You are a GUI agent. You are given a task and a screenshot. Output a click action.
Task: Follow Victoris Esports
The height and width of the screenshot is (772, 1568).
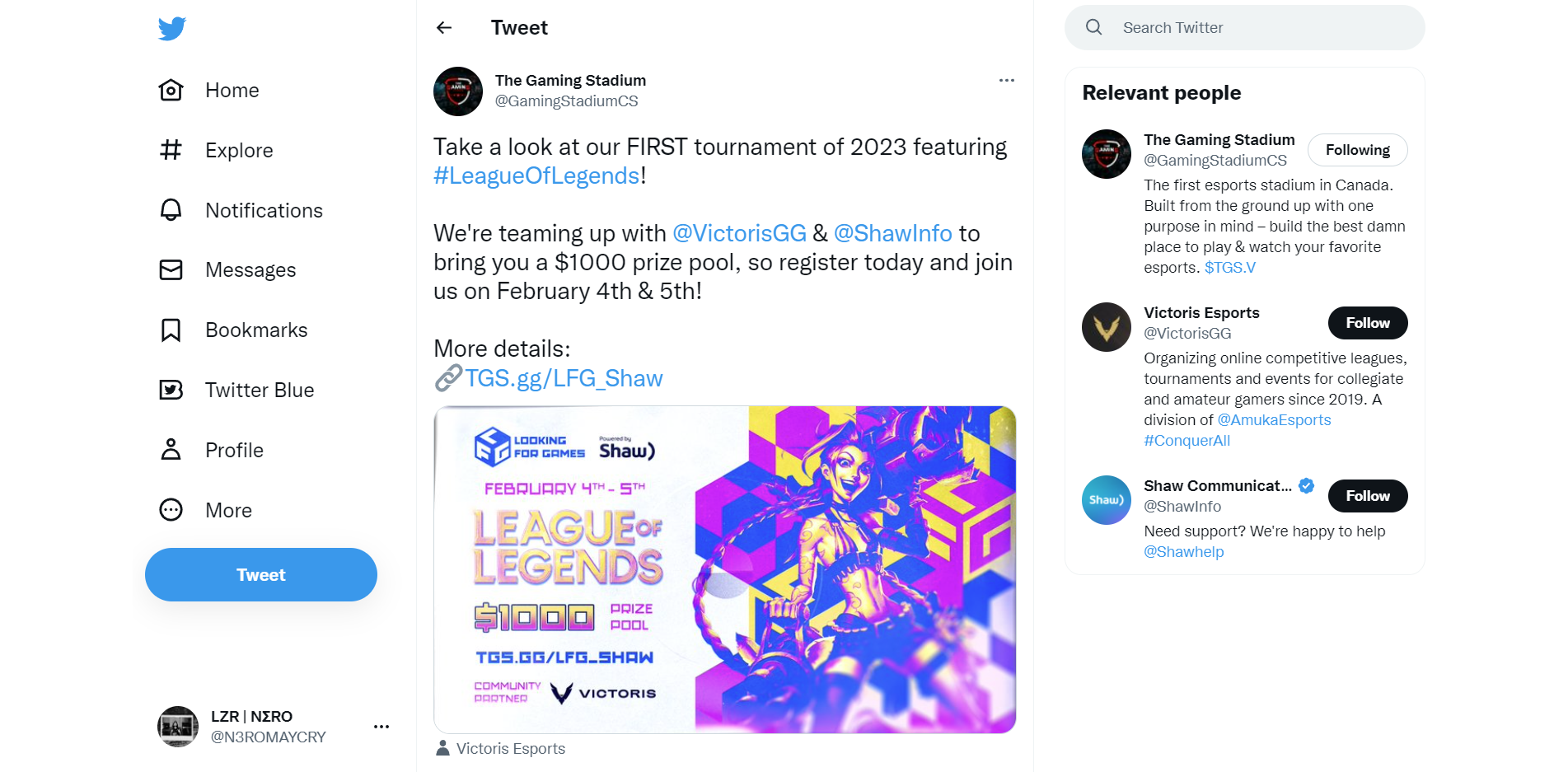[1367, 323]
